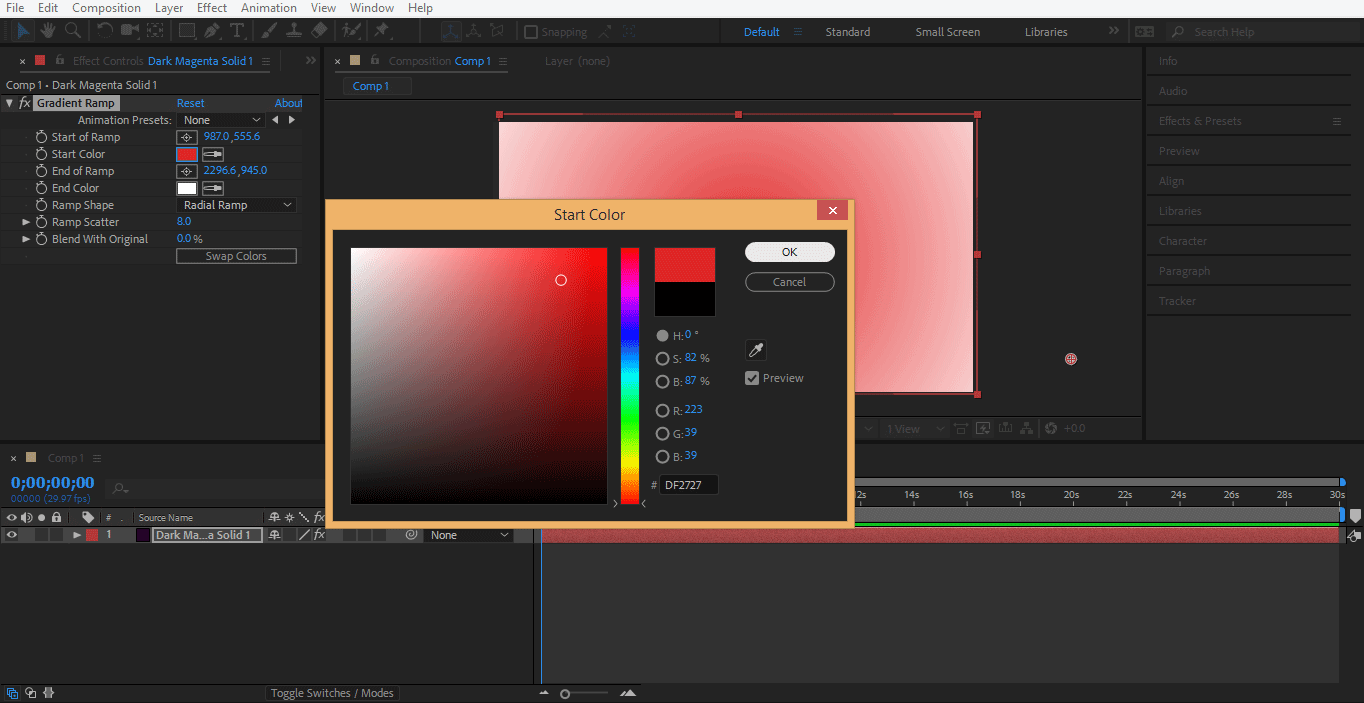Select the Type tool
1364x703 pixels.
pyautogui.click(x=237, y=31)
